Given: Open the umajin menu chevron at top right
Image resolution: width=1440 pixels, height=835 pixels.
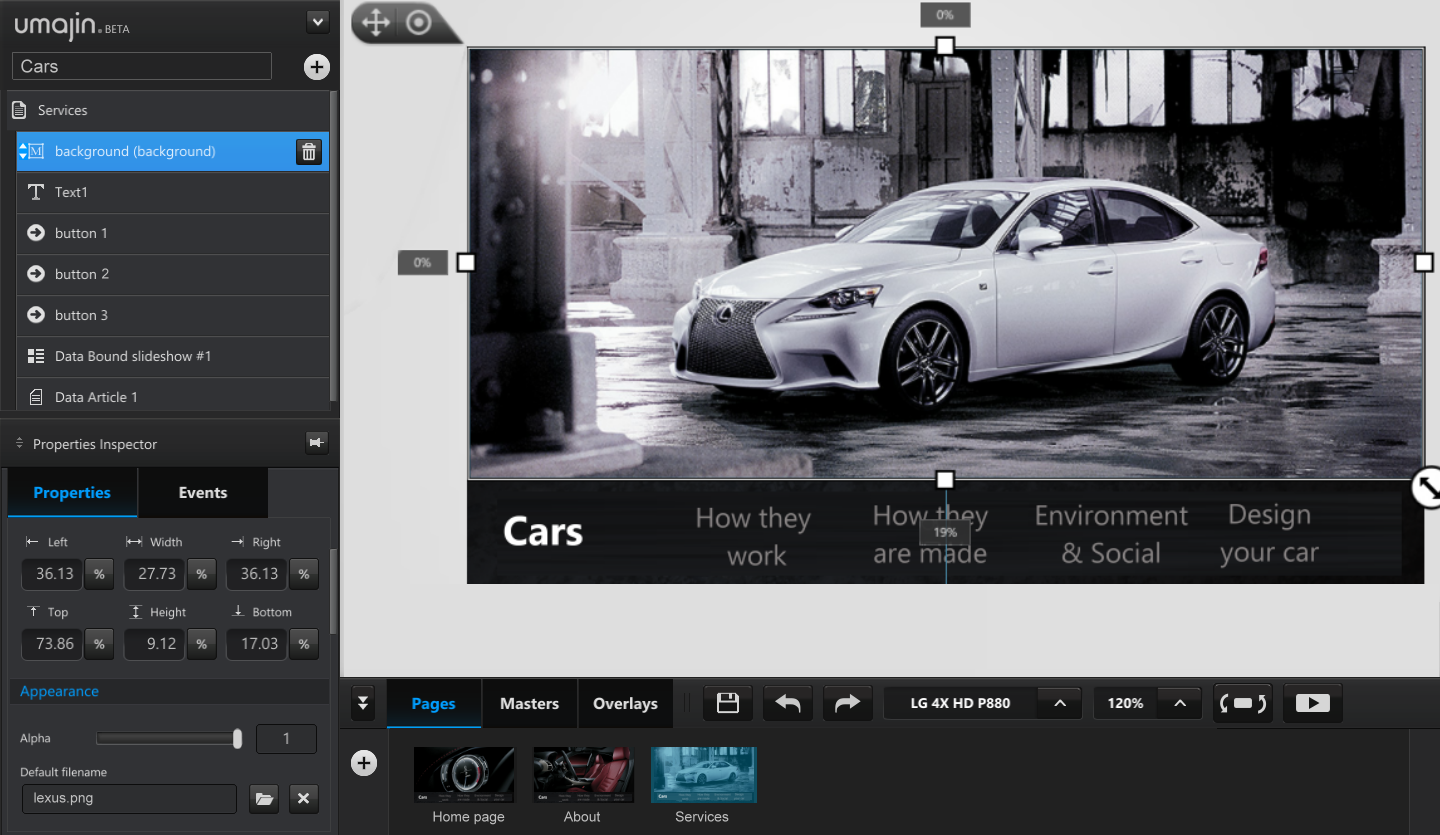Looking at the screenshot, I should pos(317,21).
